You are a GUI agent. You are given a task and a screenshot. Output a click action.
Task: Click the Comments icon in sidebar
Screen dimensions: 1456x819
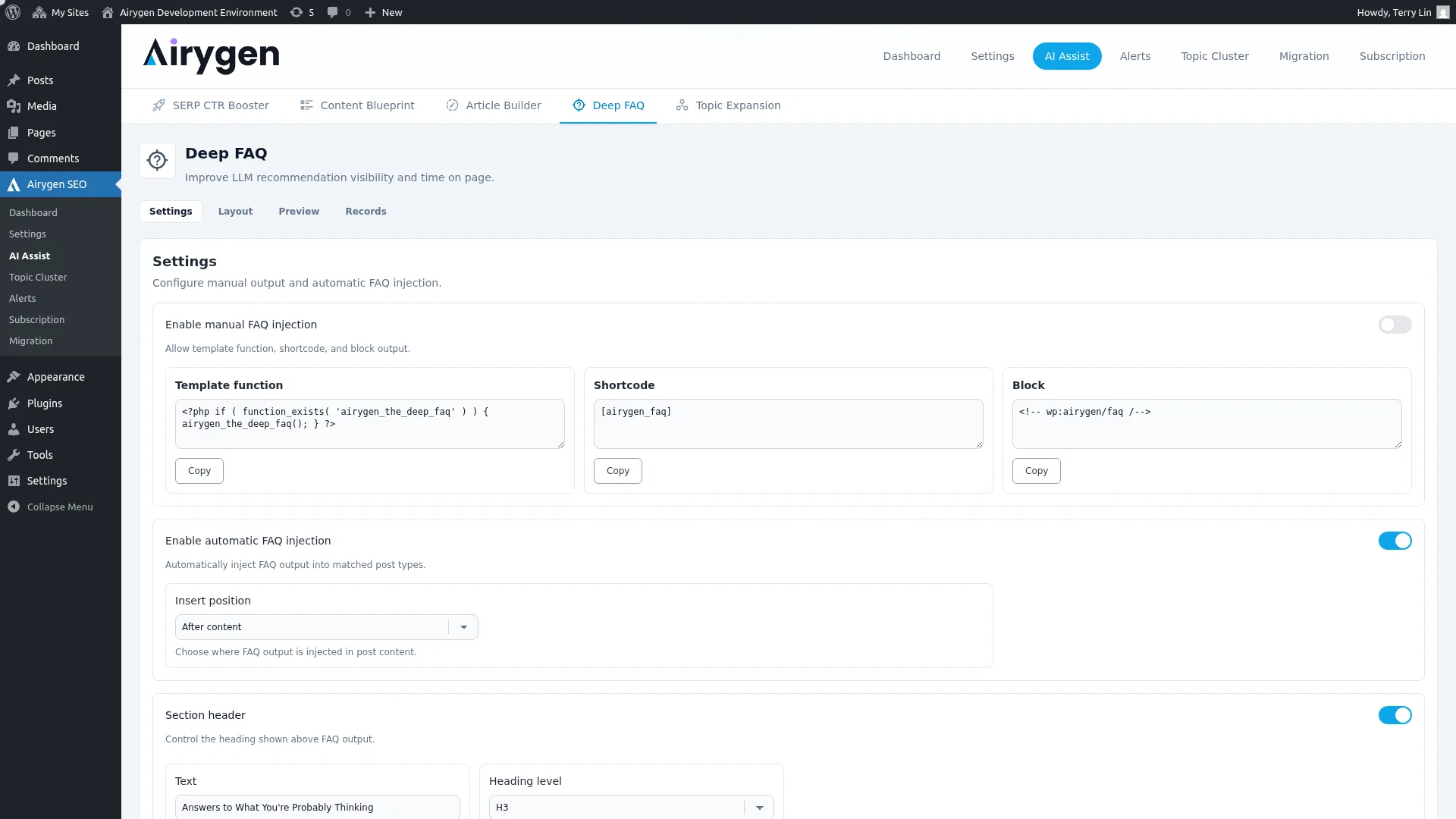pyautogui.click(x=14, y=158)
